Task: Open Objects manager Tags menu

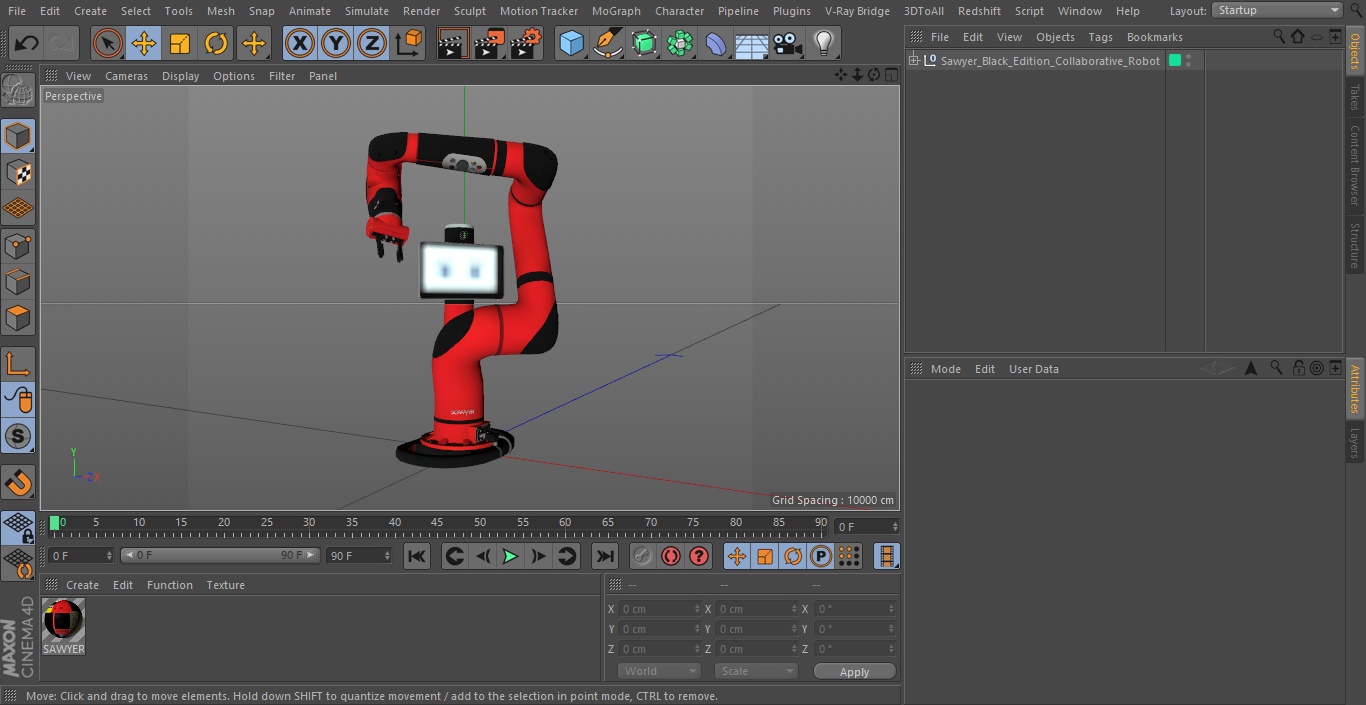Action: pos(1100,37)
